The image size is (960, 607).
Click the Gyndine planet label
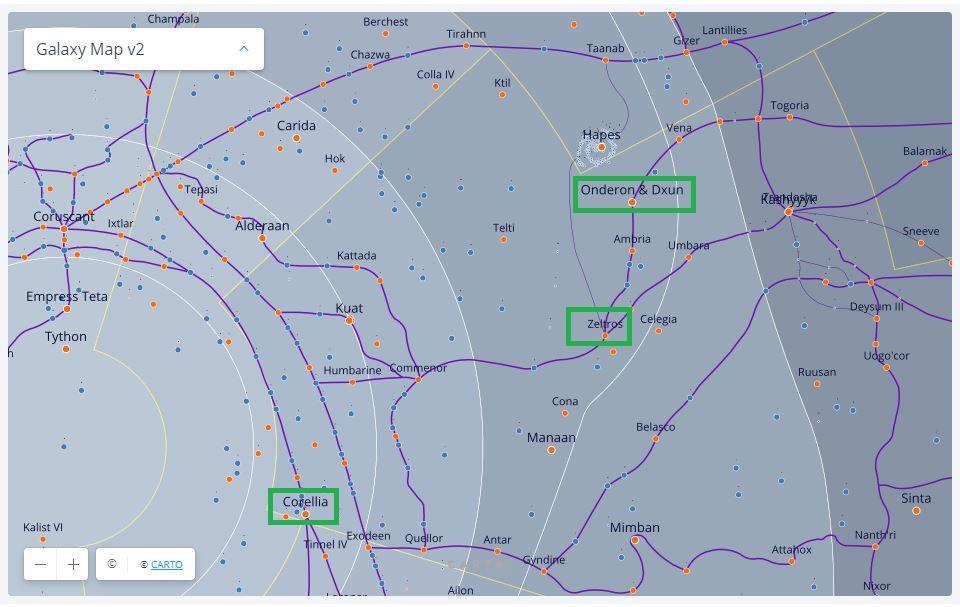pyautogui.click(x=544, y=559)
